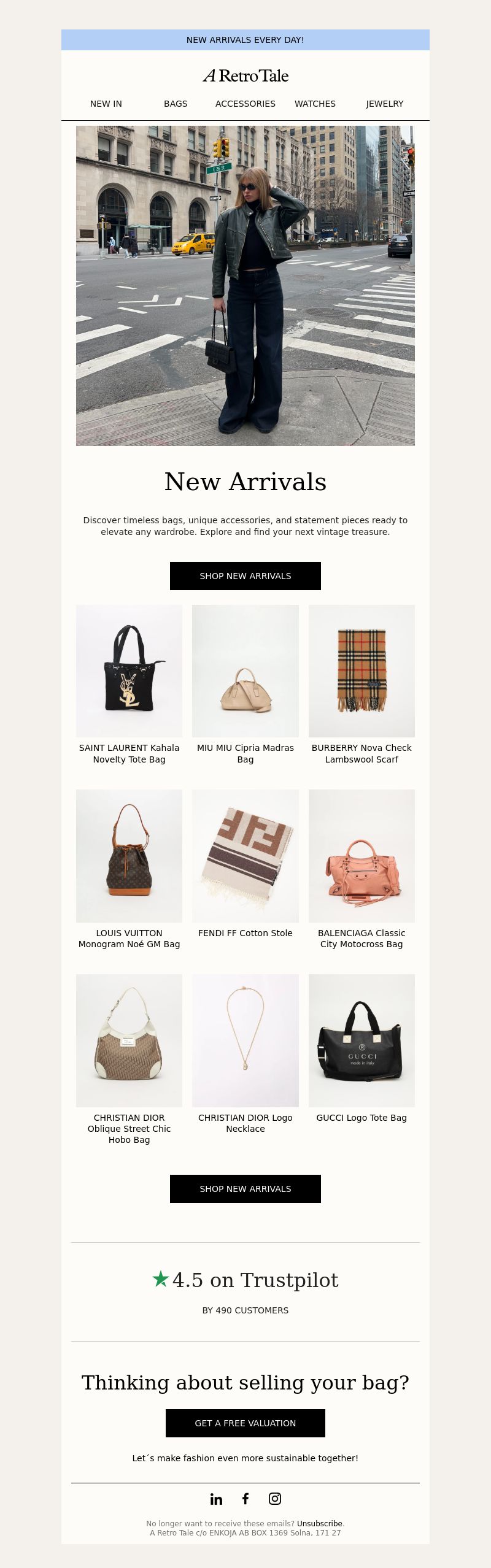Click the NEW ARRIVALS EVERY DAY banner
This screenshot has width=491, height=1568.
(x=245, y=40)
